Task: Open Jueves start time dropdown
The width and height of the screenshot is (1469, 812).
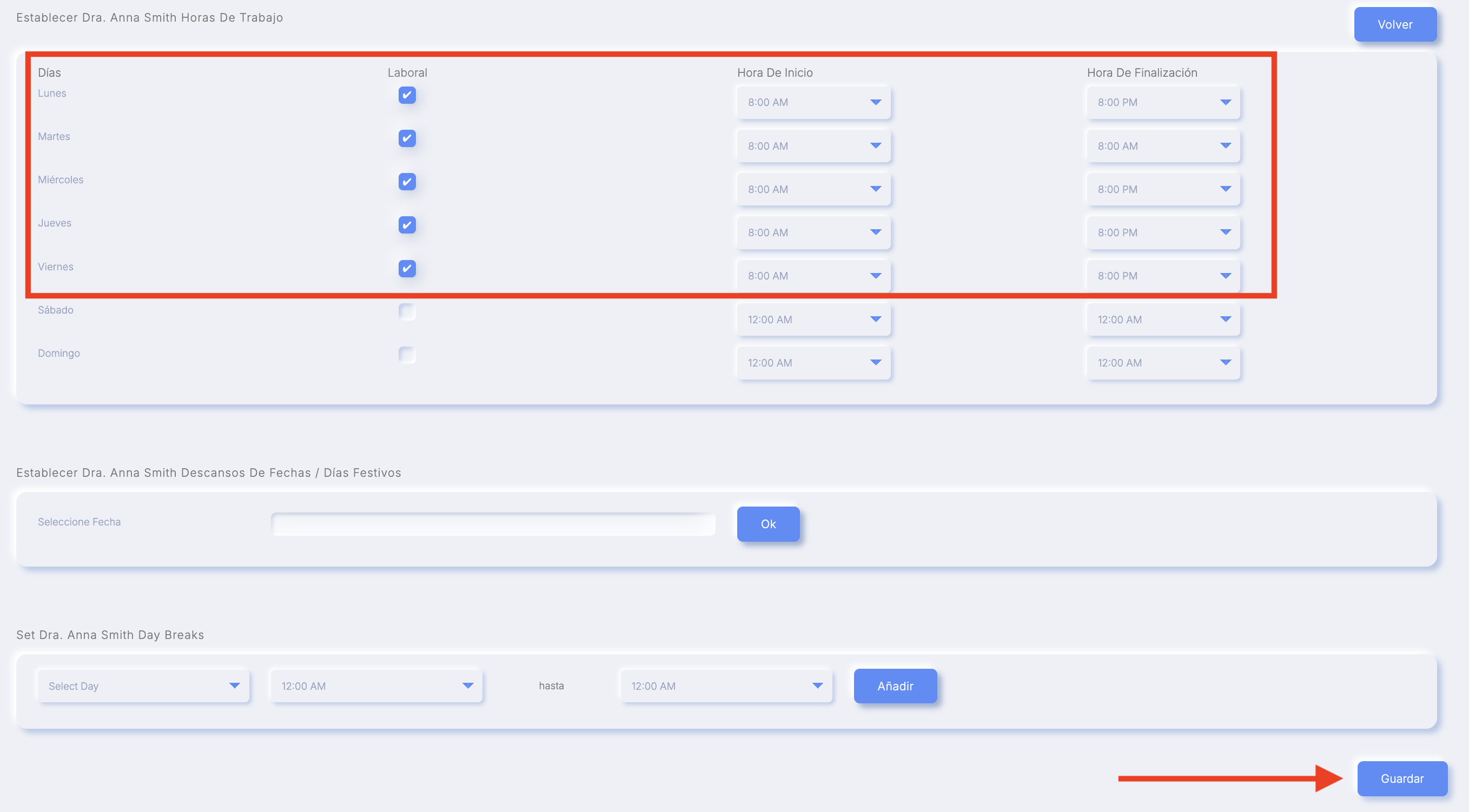Action: pyautogui.click(x=814, y=232)
